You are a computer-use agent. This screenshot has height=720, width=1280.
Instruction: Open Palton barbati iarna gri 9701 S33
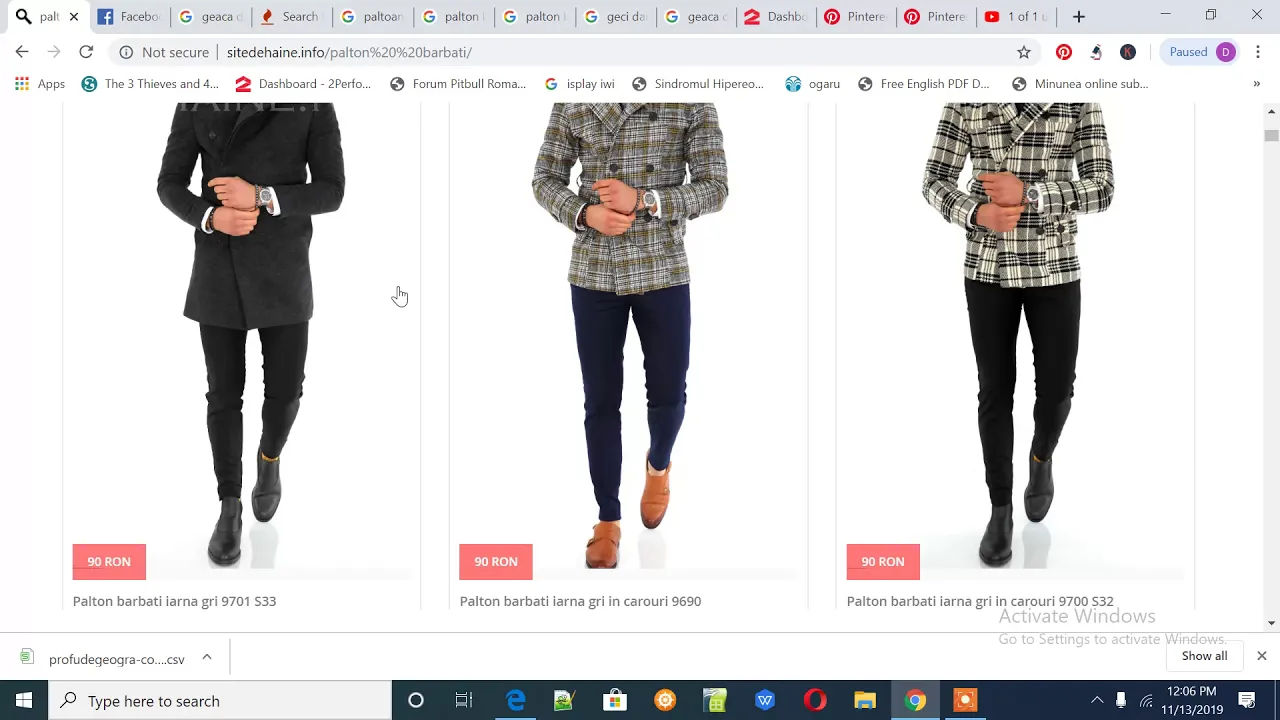click(x=174, y=601)
